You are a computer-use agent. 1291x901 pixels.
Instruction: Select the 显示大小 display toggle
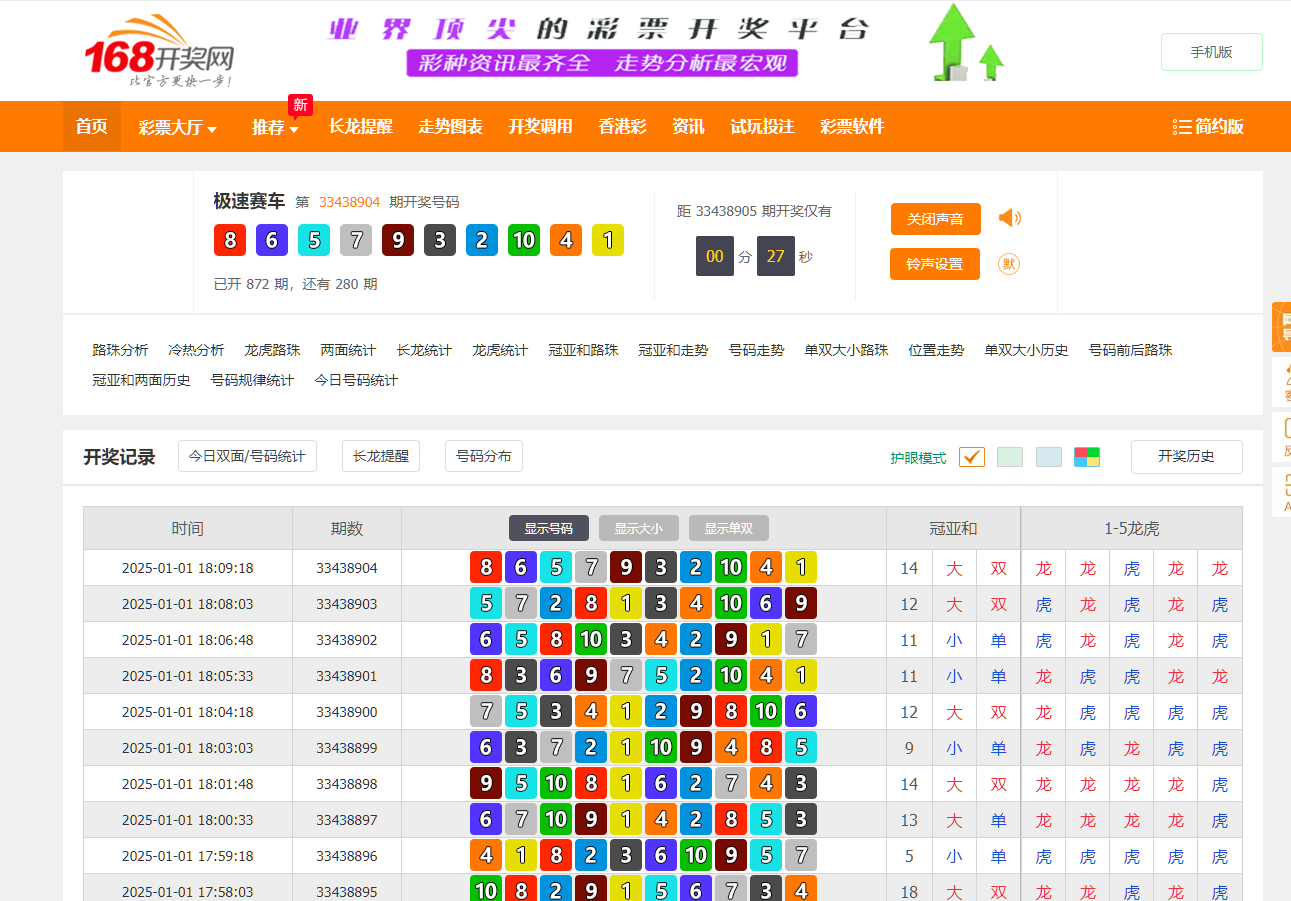coord(638,528)
